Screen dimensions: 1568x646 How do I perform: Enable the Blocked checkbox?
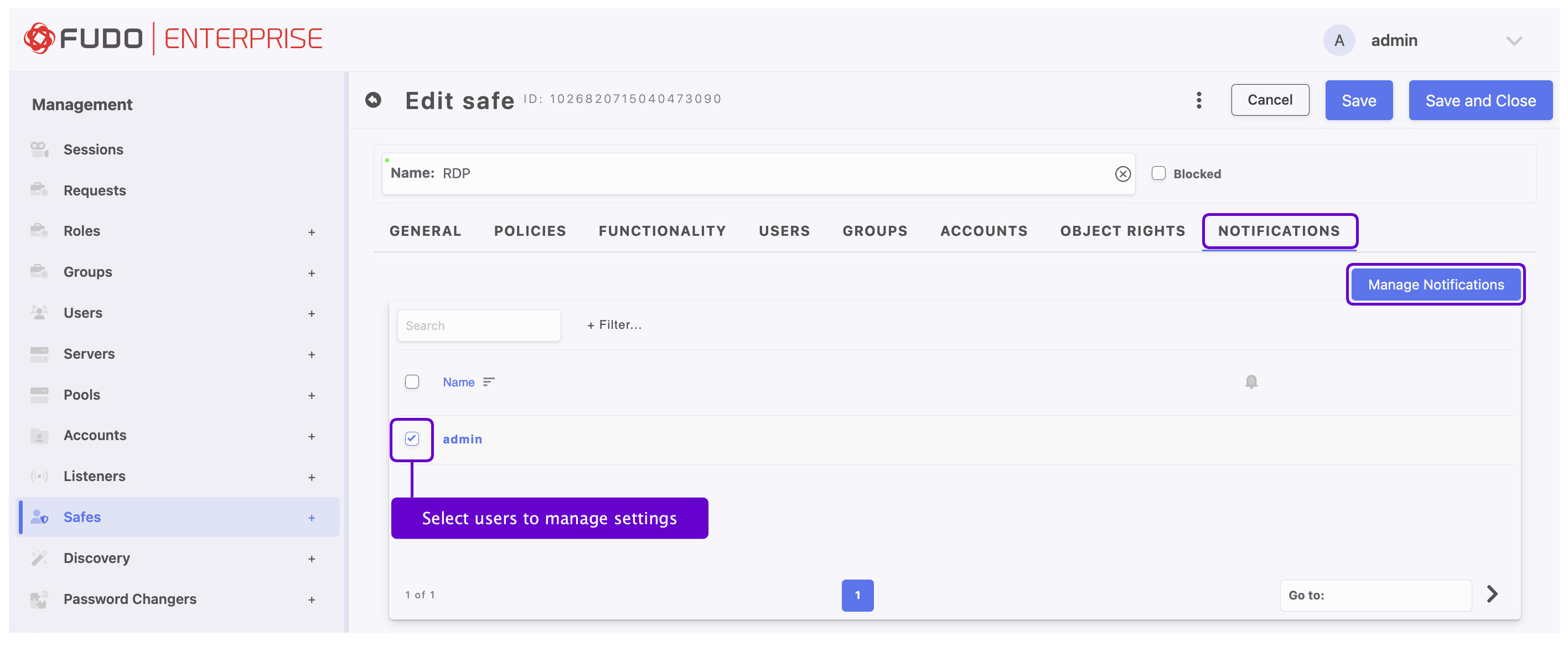1158,173
